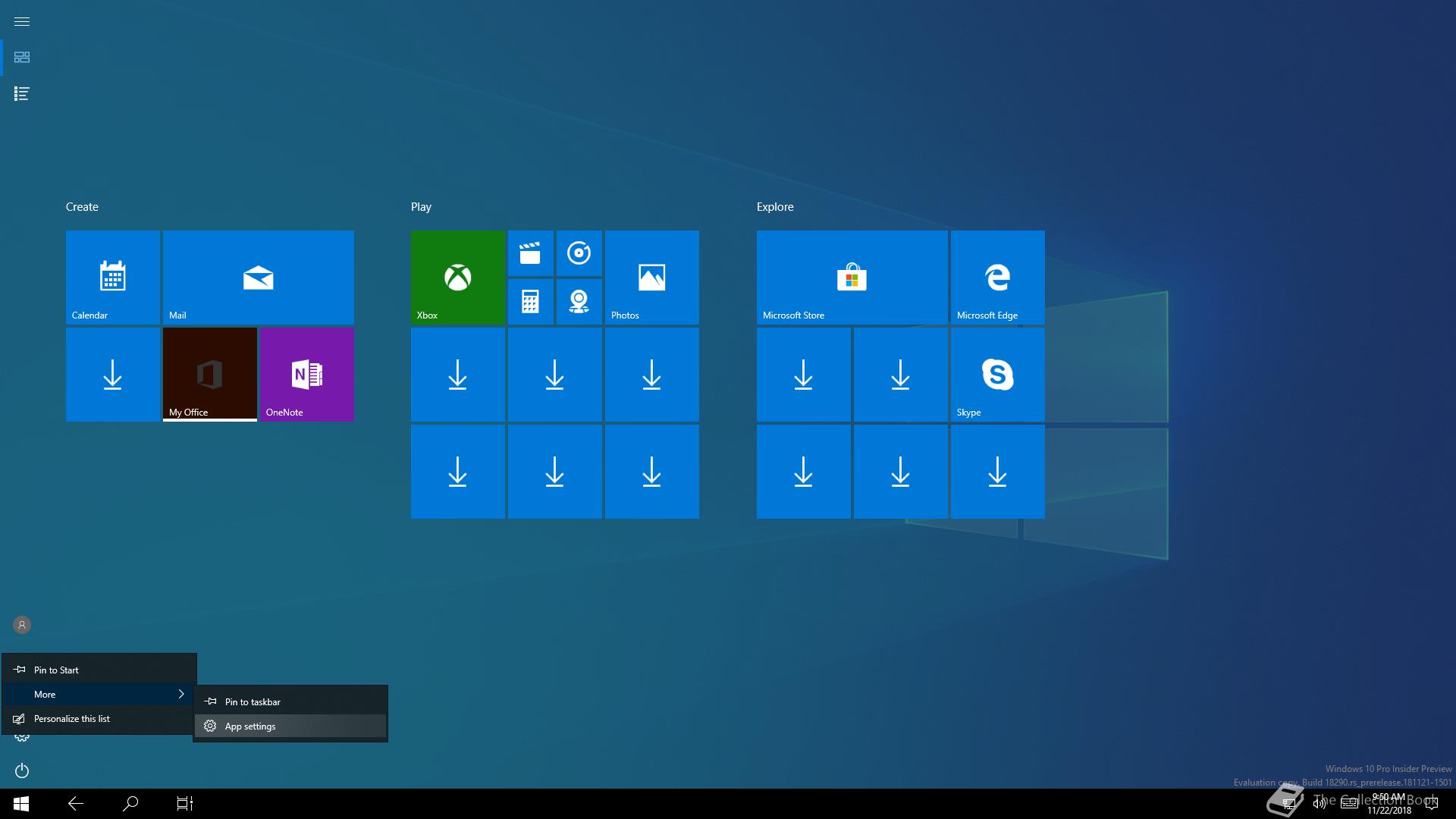Open the More submenu entry
This screenshot has width=1456, height=819.
99,695
